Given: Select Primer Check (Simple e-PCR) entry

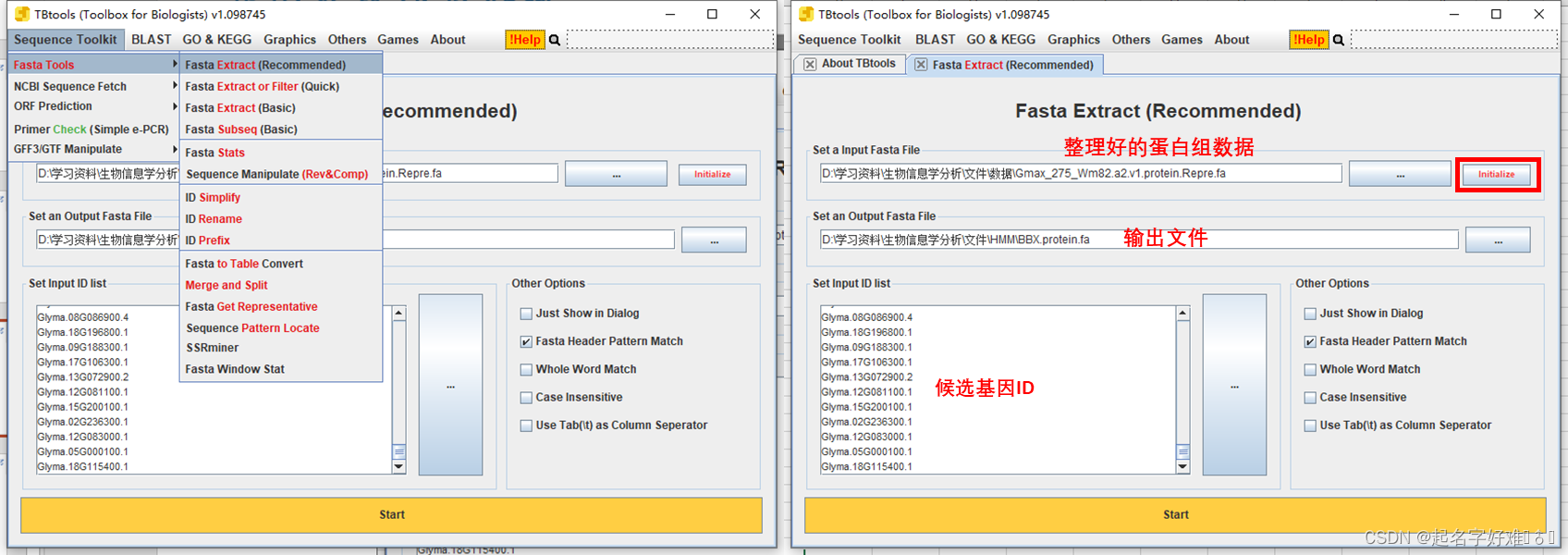Looking at the screenshot, I should pyautogui.click(x=94, y=129).
